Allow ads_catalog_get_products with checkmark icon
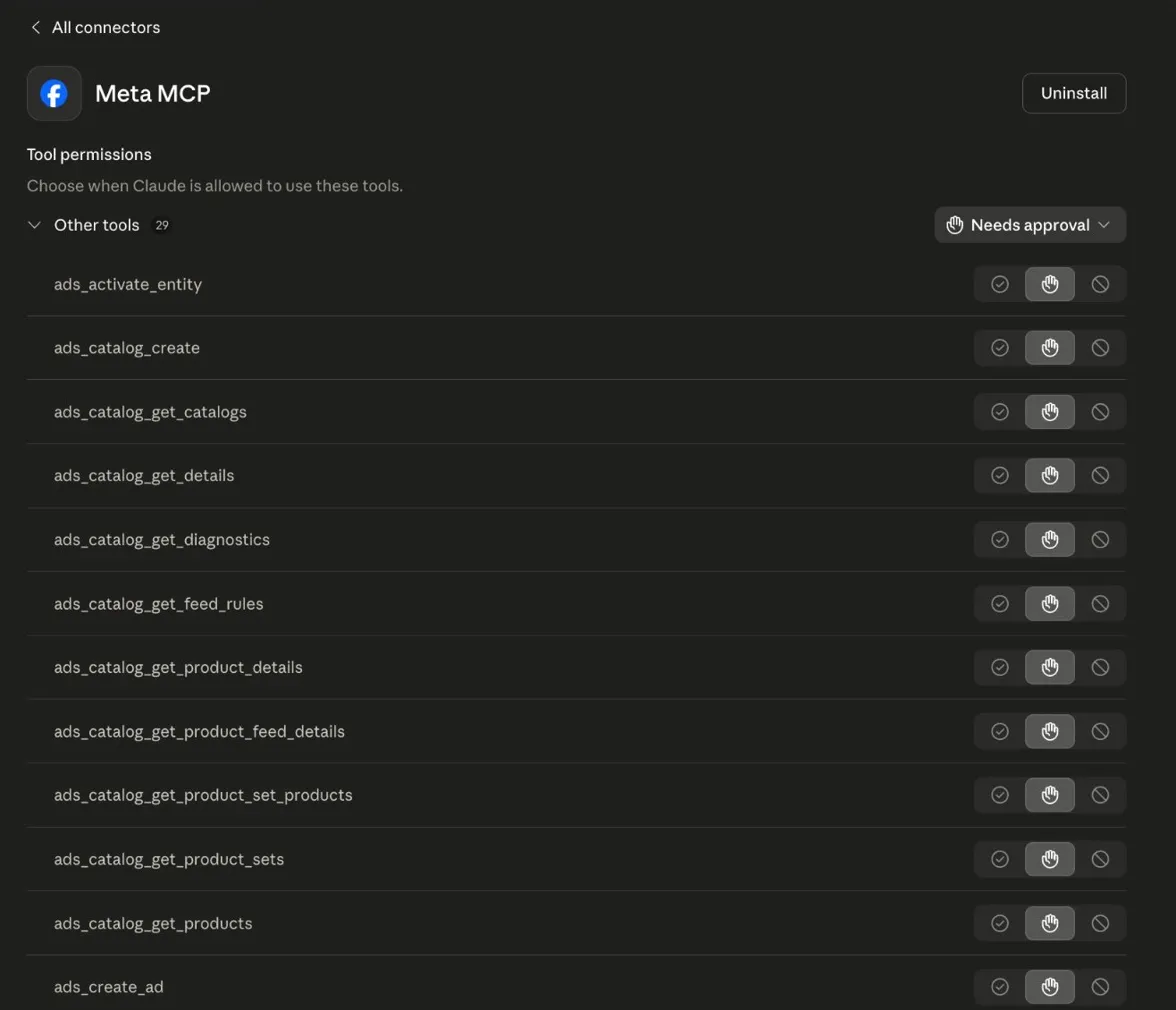Viewport: 1176px width, 1010px height. [x=999, y=923]
